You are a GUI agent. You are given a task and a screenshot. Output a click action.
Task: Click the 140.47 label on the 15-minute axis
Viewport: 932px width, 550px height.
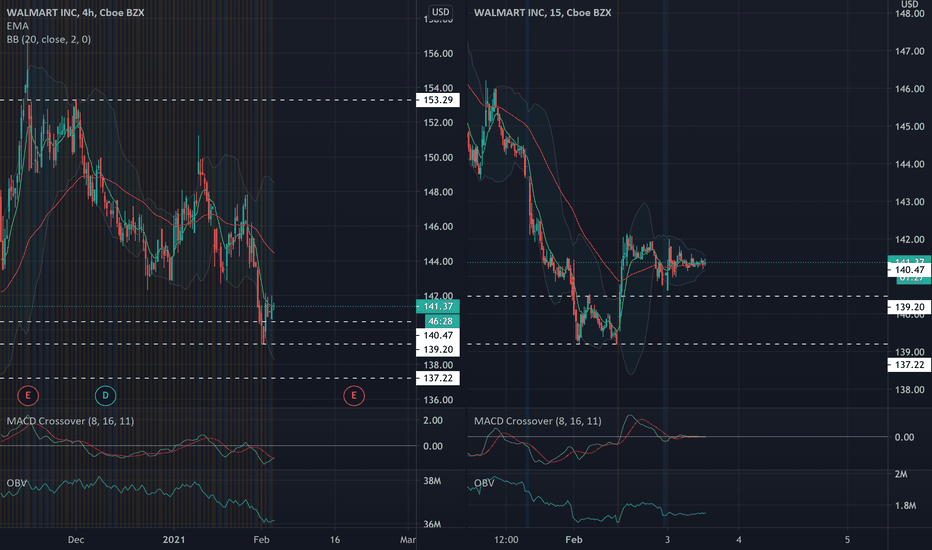point(909,270)
